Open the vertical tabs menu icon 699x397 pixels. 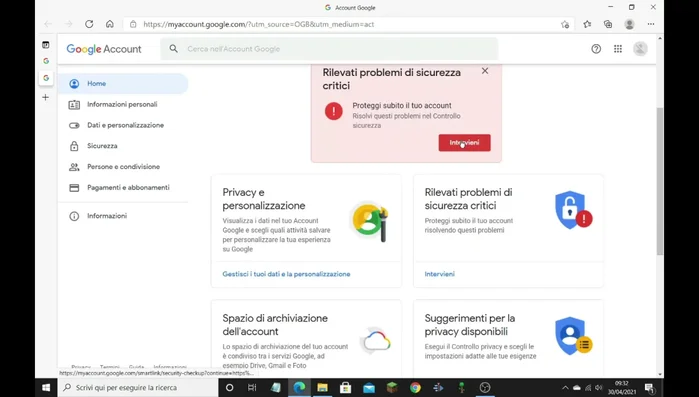(x=45, y=45)
